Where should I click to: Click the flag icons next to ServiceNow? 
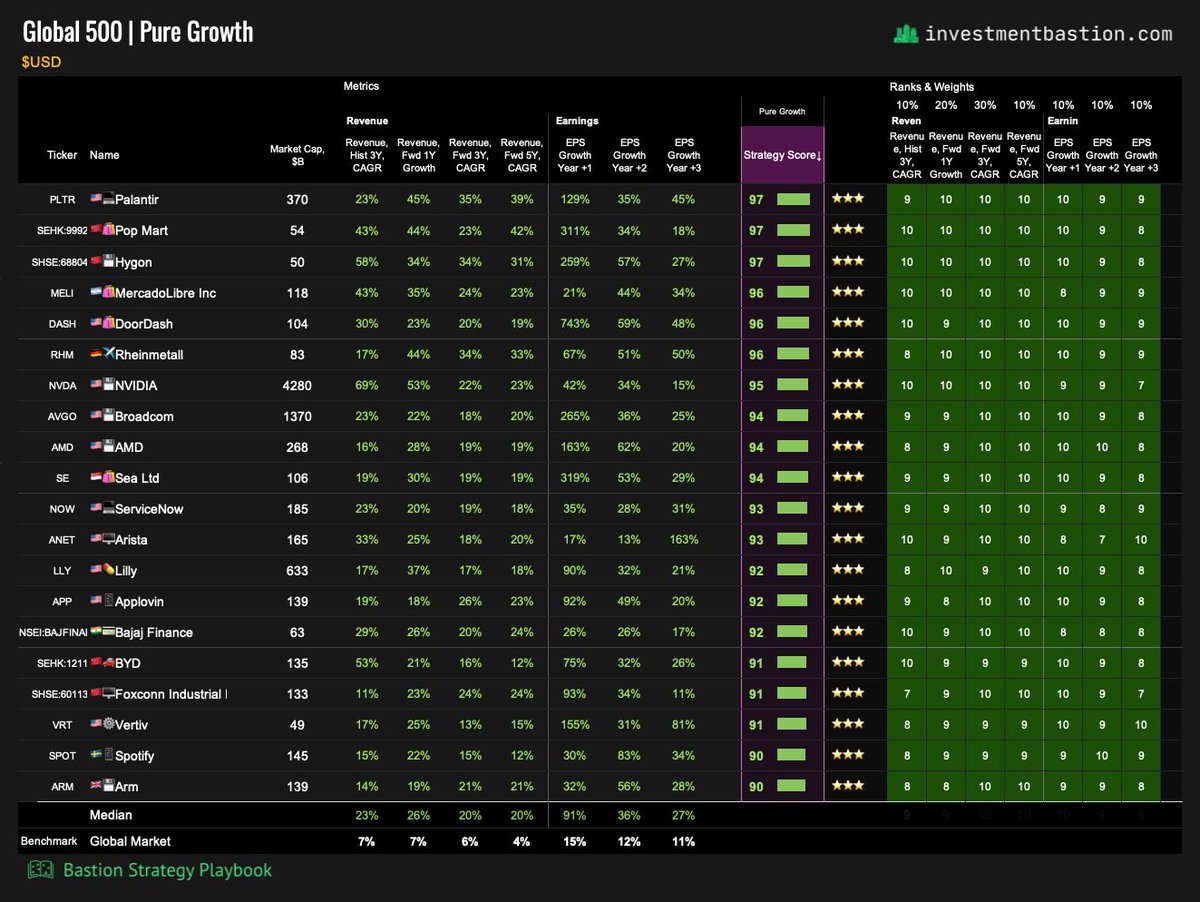102,509
